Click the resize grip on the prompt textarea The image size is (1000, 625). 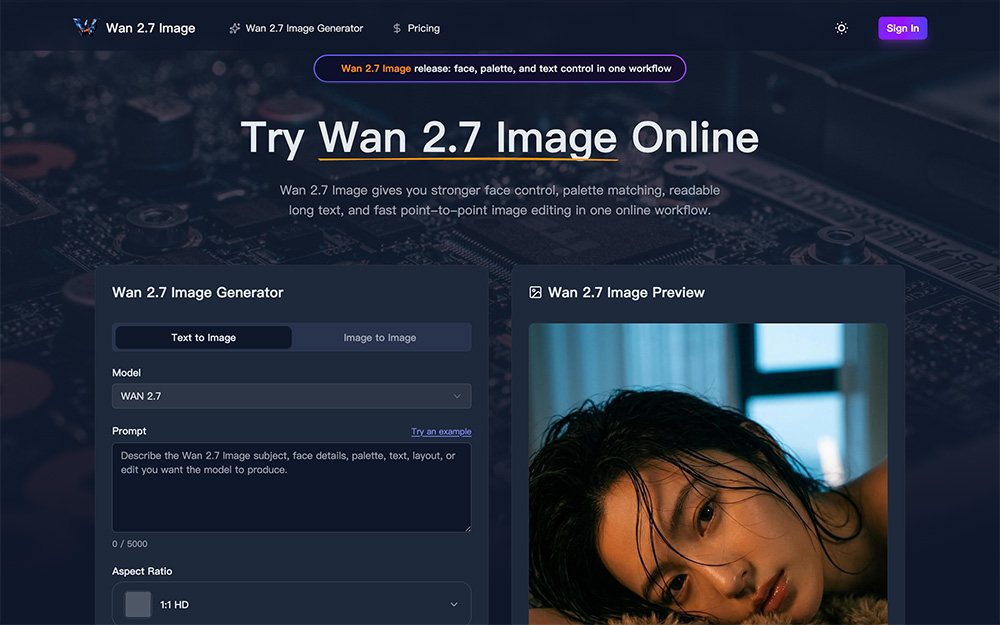(x=466, y=527)
